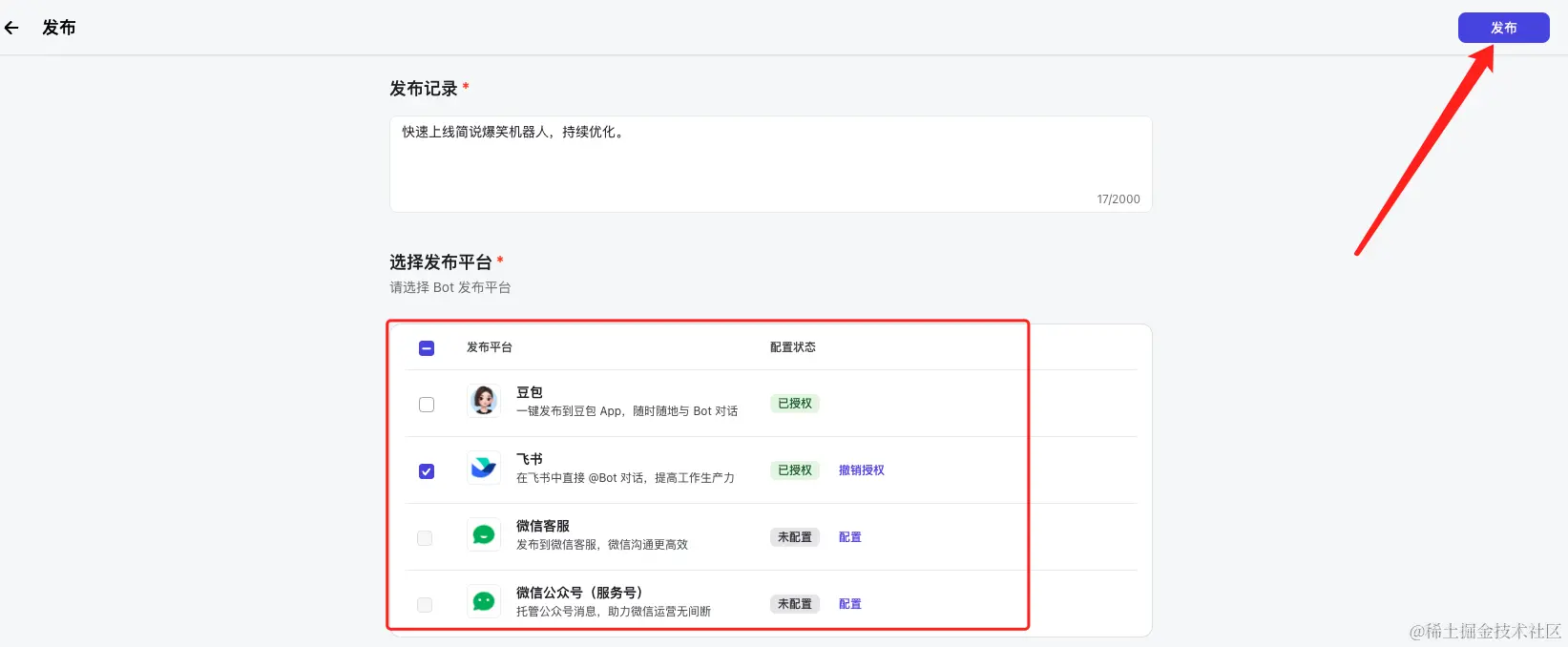Select the 豆包 platform name
Viewport: 1568px width, 647px height.
coord(530,392)
